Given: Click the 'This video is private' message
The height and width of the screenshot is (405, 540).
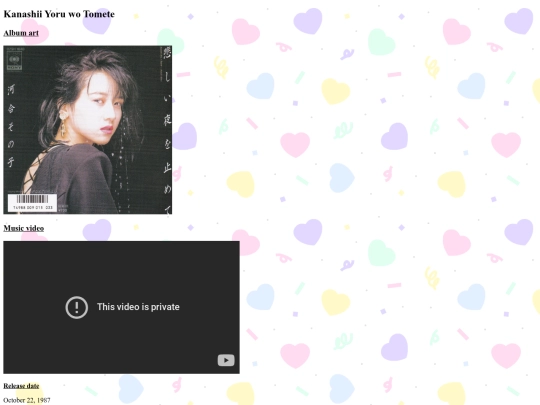Looking at the screenshot, I should coord(138,307).
